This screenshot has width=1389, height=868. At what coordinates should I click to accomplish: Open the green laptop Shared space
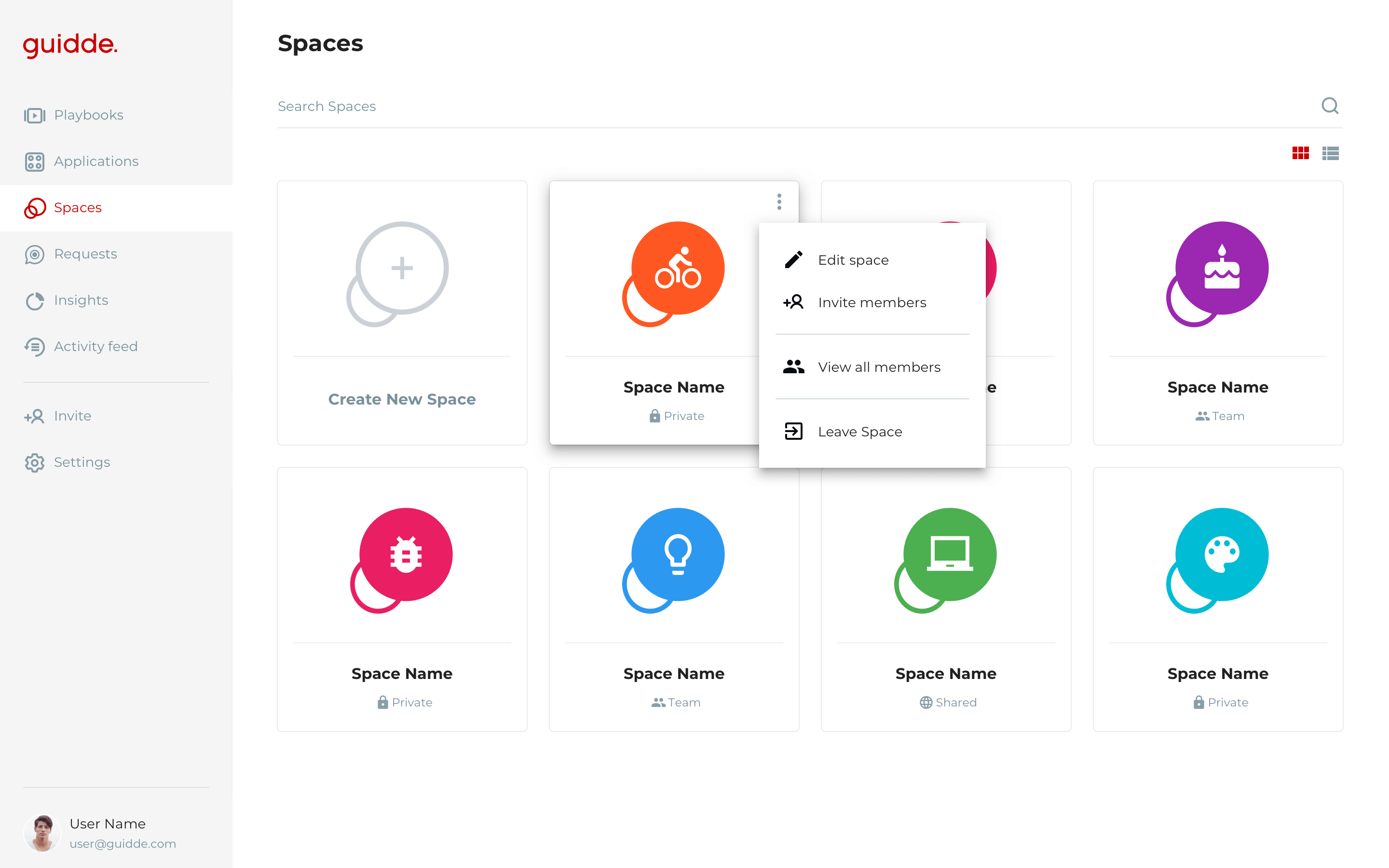point(945,599)
